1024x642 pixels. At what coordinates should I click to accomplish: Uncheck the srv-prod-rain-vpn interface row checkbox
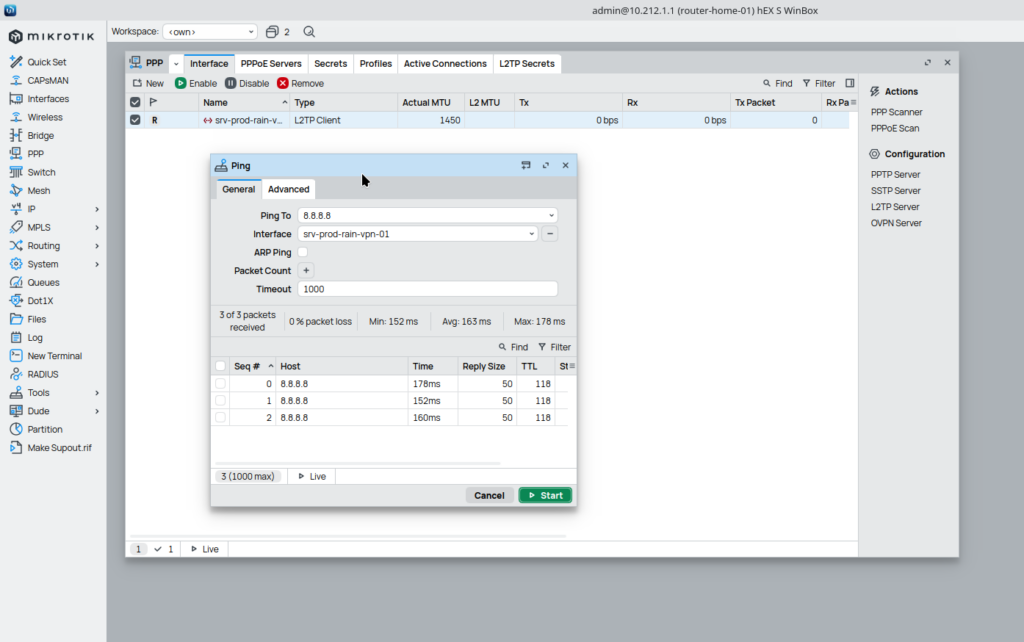(x=135, y=120)
